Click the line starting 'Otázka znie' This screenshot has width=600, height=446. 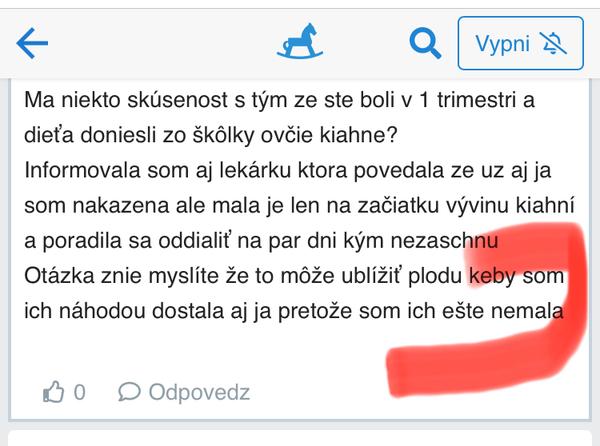pyautogui.click(x=290, y=276)
